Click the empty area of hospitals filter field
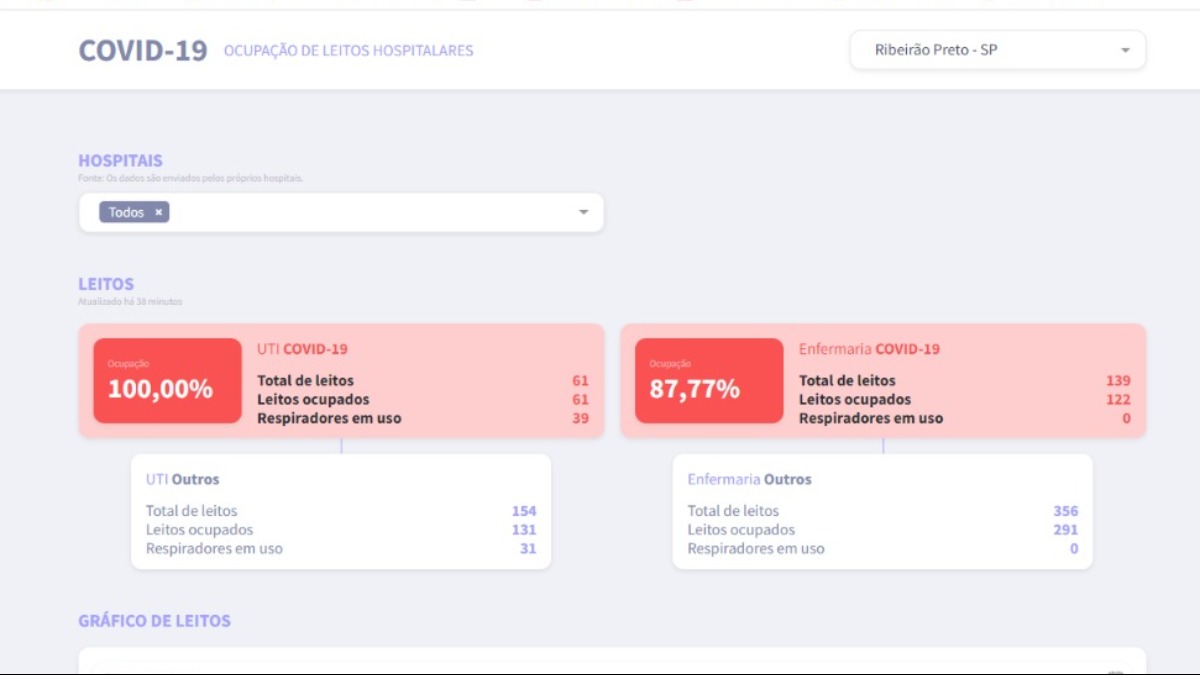1200x675 pixels. 370,212
